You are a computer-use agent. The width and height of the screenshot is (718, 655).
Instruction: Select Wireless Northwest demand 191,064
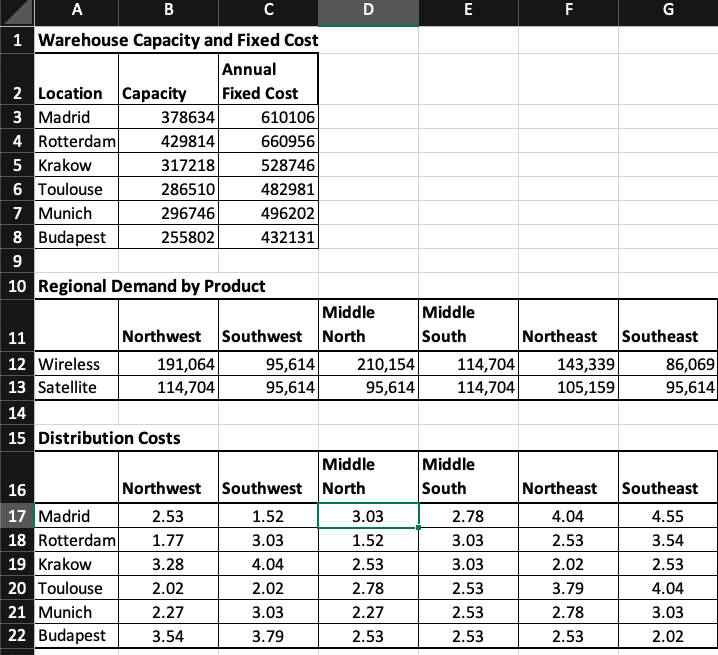(x=169, y=364)
